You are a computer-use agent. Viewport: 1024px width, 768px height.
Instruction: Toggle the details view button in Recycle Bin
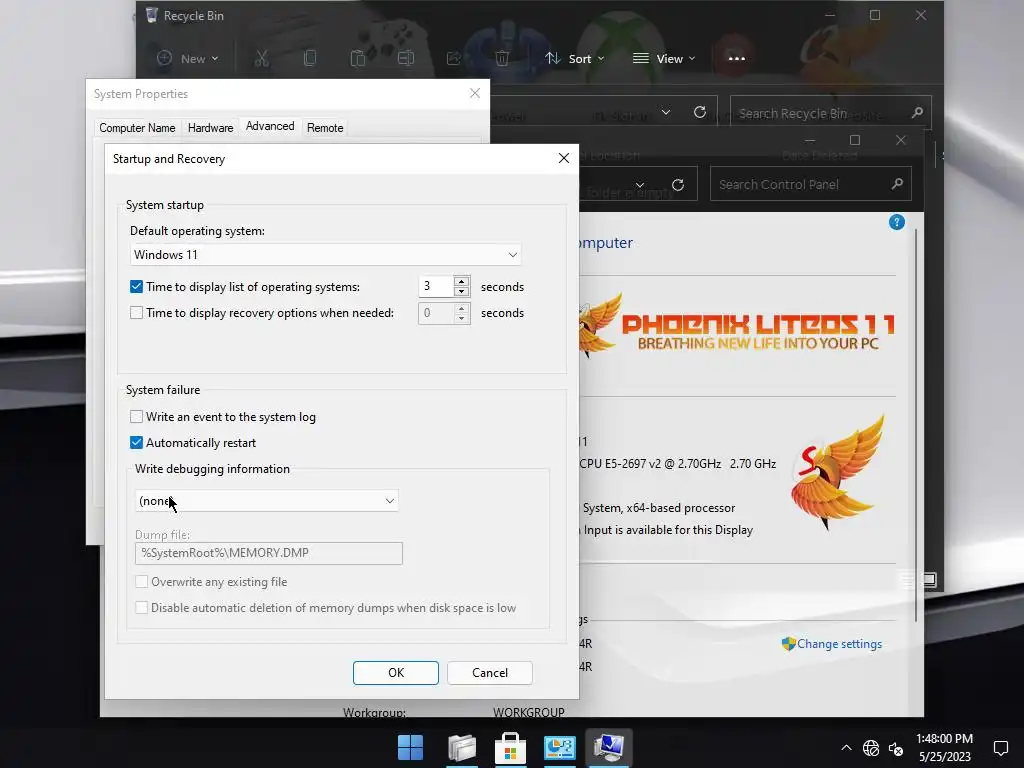point(908,580)
